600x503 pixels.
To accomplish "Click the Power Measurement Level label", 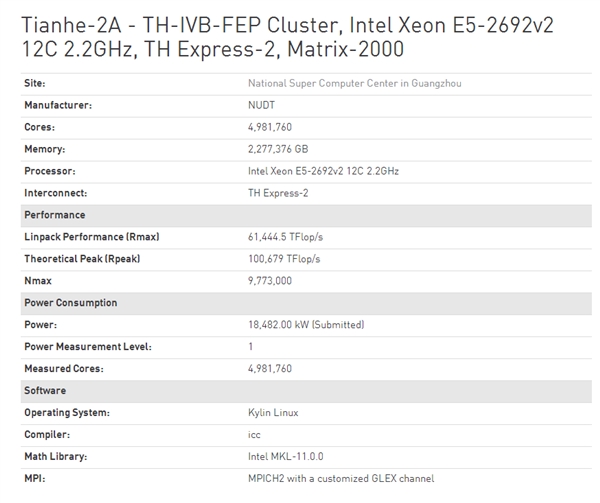I will pyautogui.click(x=87, y=347).
